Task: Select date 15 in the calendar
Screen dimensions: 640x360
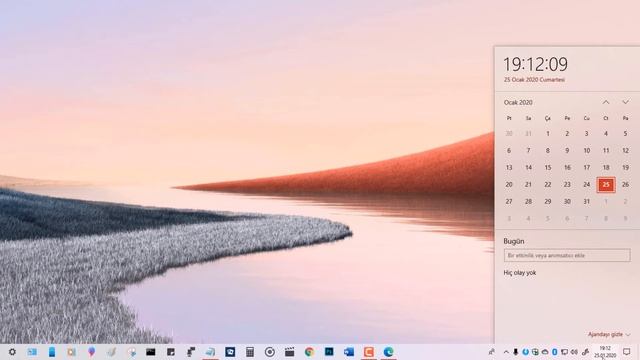Action: pos(548,167)
